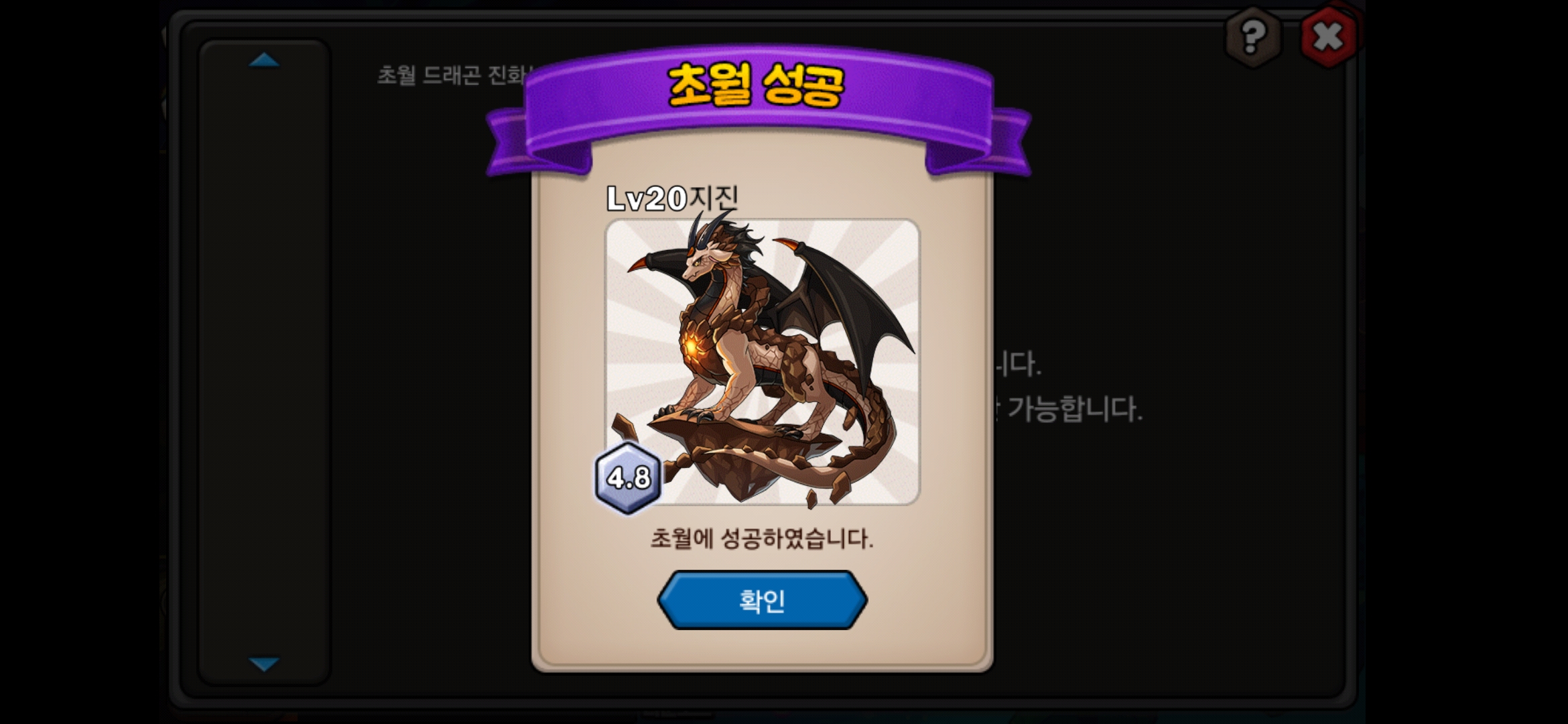Tap the 초월 성공 banner title
The height and width of the screenshot is (724, 1568).
tap(756, 85)
